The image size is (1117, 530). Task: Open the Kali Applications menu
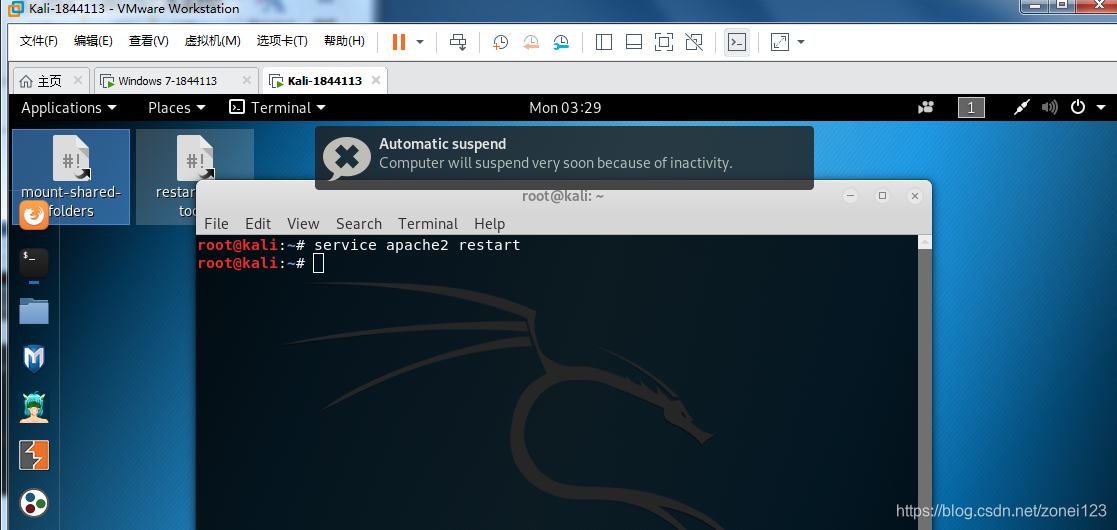coord(69,108)
